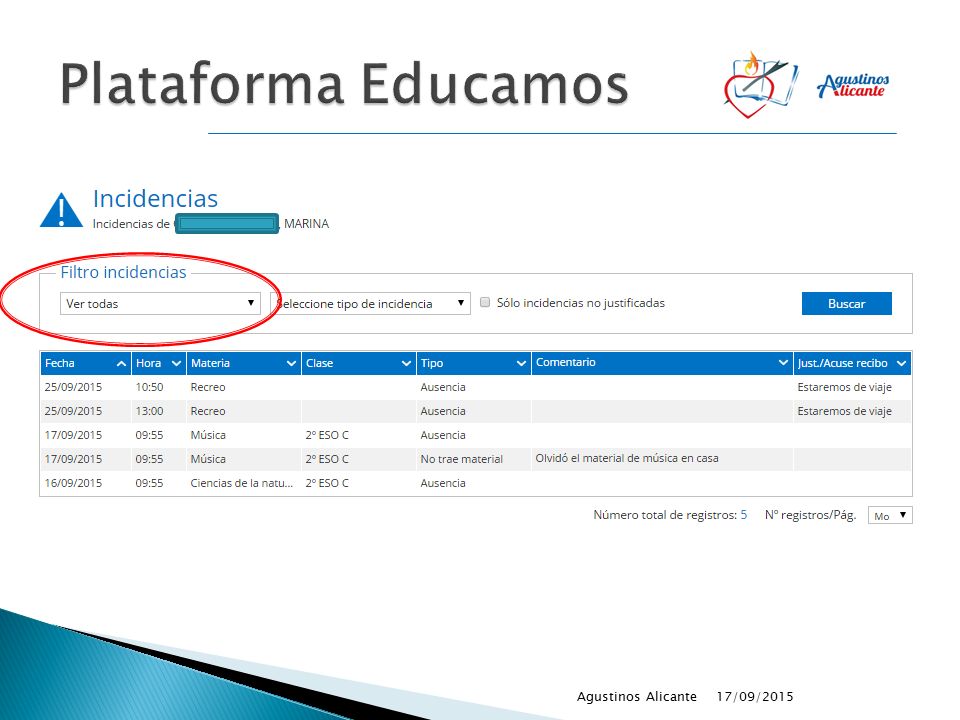Click 'Estaremos de viaje' in the 10:50 row
960x720 pixels.
(x=844, y=387)
